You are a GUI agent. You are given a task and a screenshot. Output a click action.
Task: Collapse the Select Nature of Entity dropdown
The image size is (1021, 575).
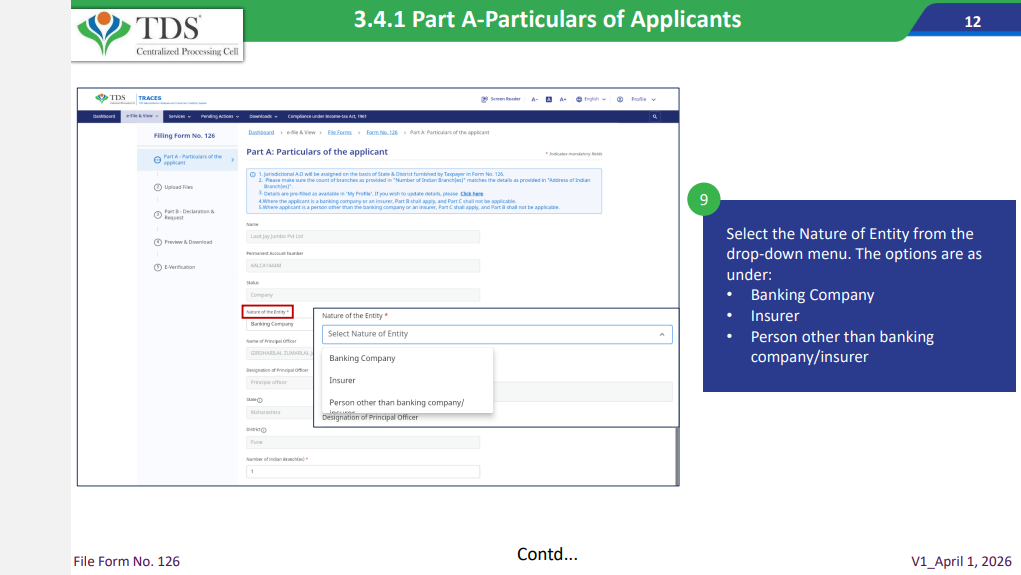660,334
